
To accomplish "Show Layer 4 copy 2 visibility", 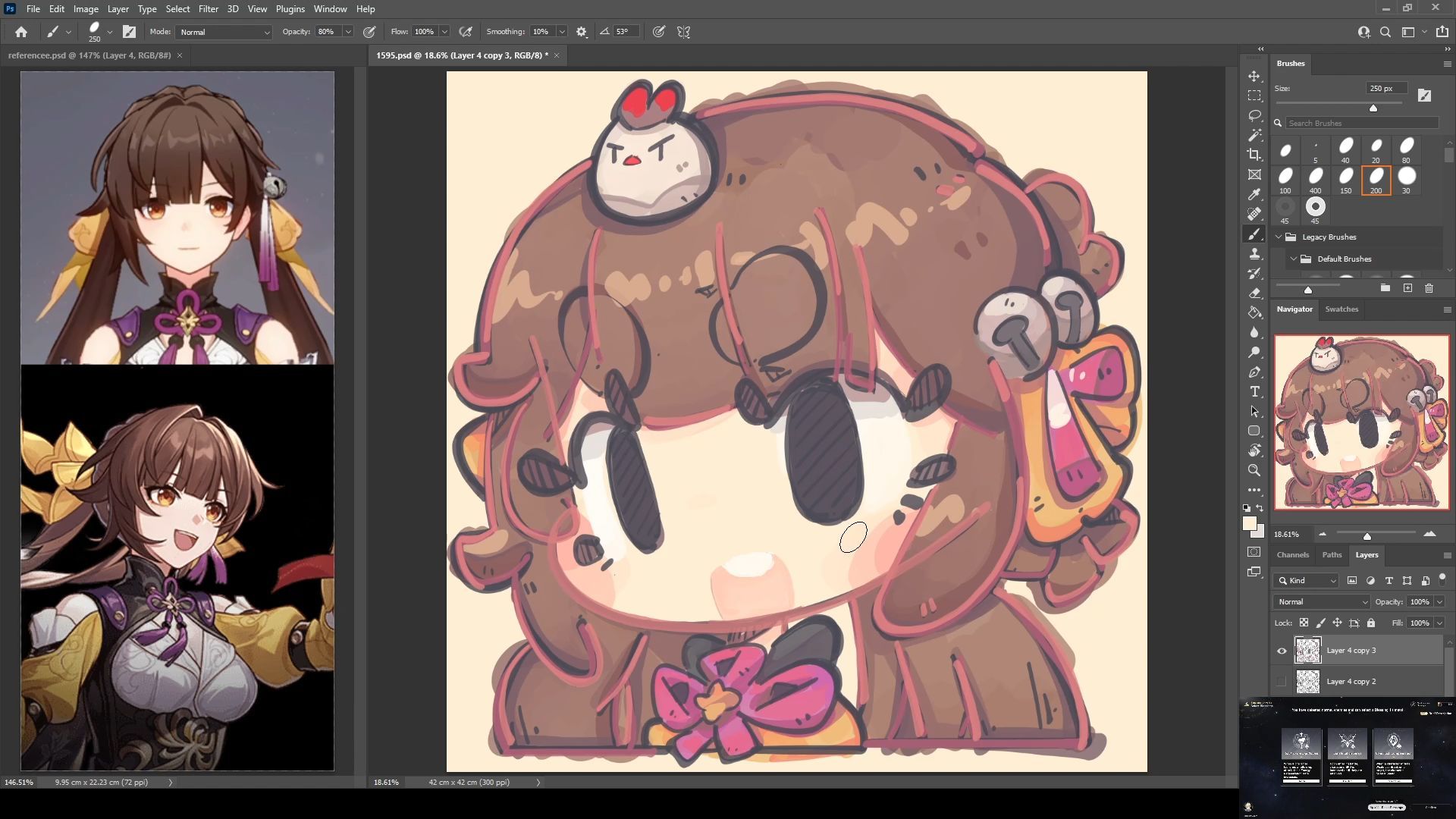I will click(1282, 682).
